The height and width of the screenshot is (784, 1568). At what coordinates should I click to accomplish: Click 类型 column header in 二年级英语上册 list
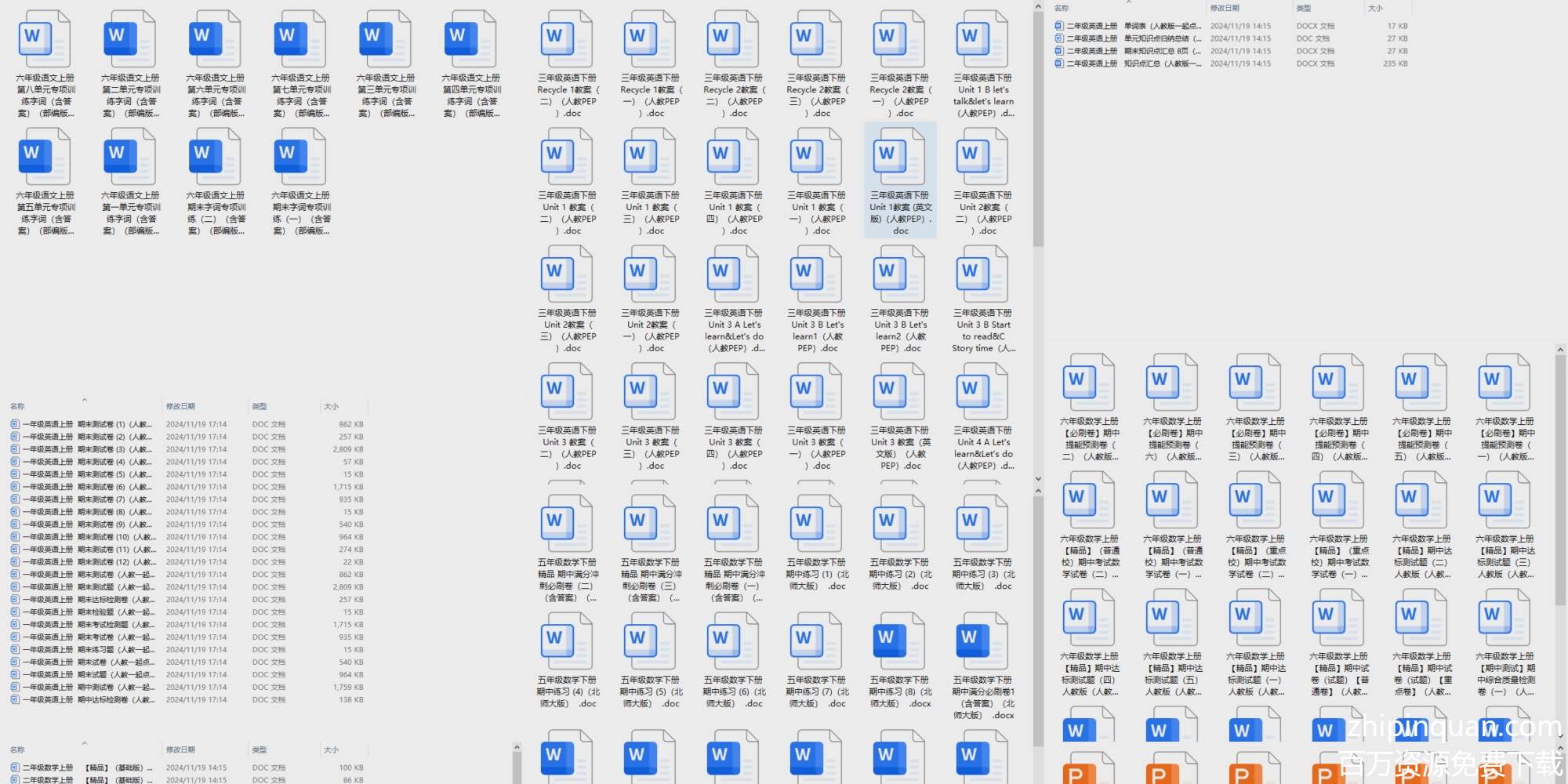pos(1304,8)
